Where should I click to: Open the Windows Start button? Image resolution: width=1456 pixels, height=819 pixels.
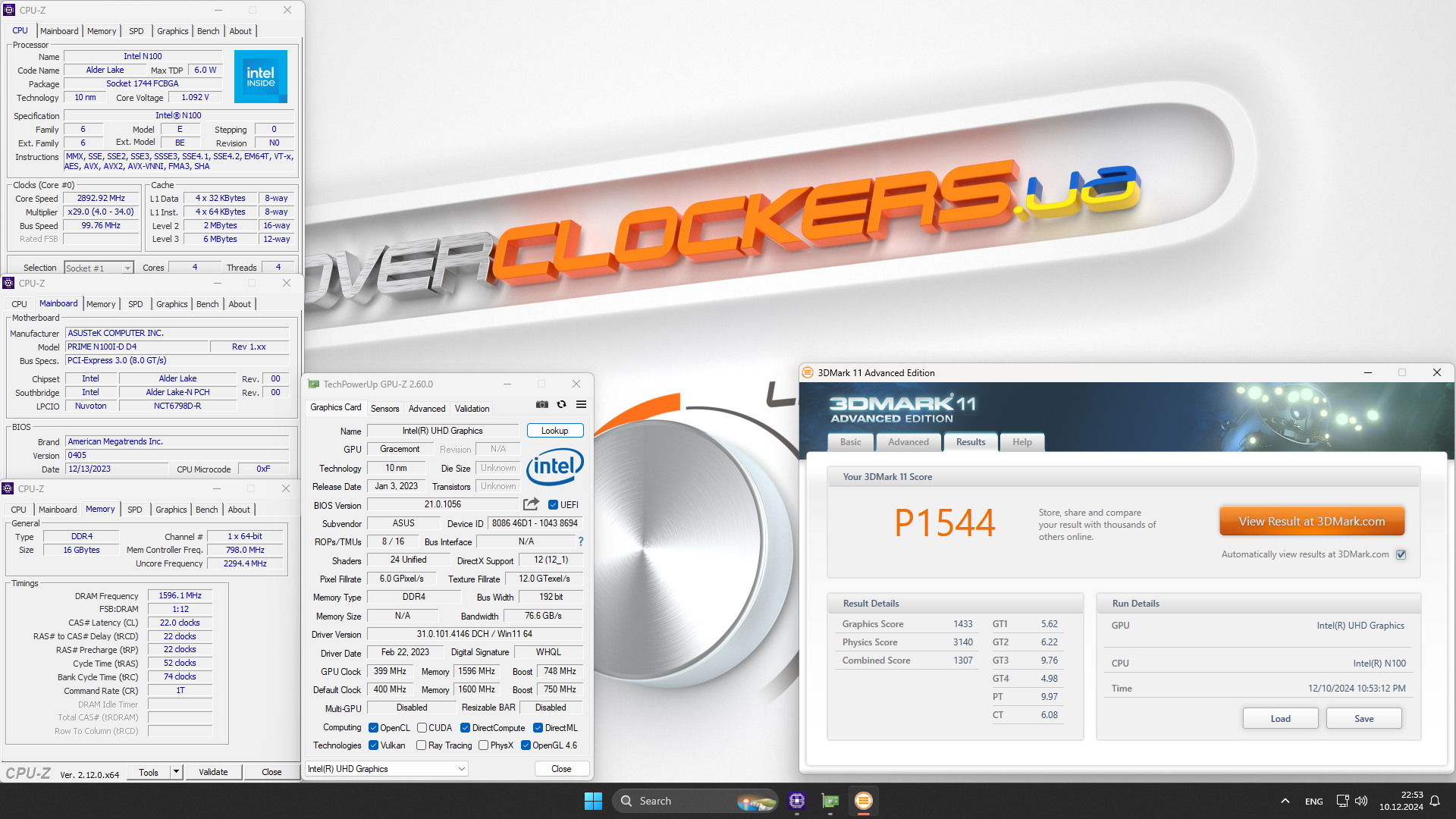(x=593, y=801)
